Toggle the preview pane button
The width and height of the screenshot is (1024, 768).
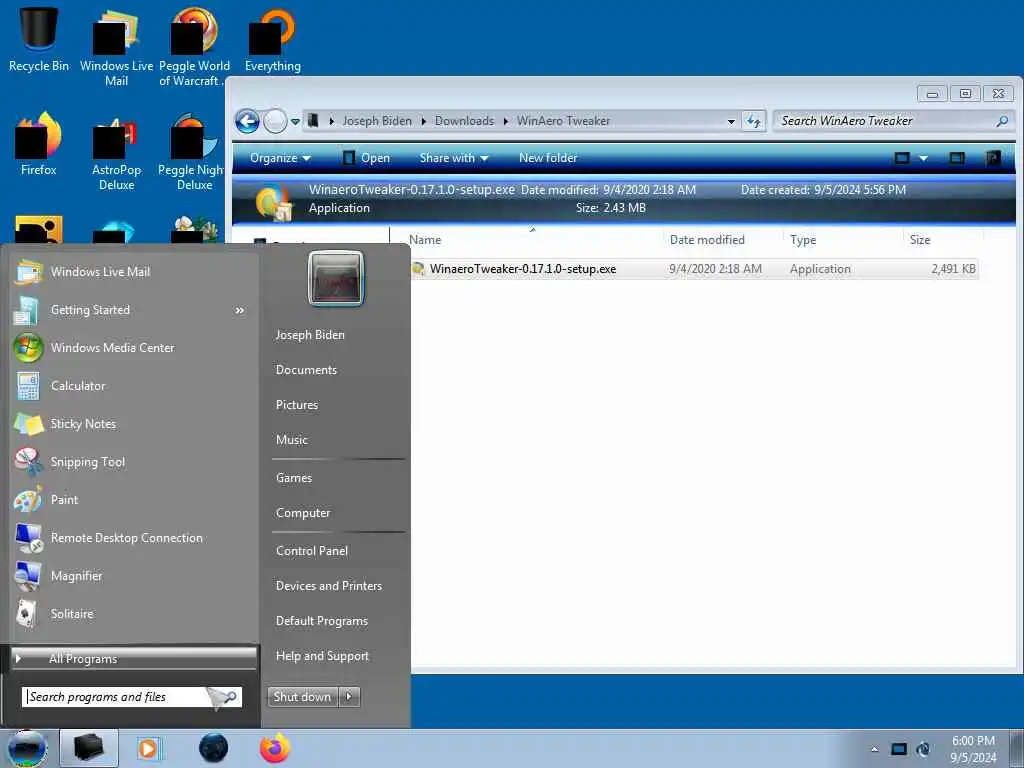957,158
